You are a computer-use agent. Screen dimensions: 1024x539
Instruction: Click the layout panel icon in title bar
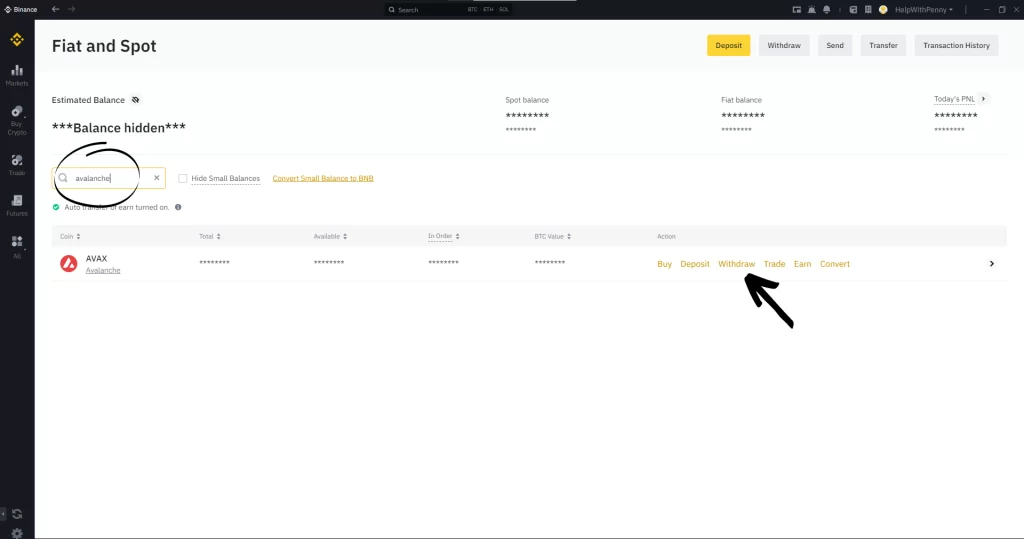tap(853, 10)
